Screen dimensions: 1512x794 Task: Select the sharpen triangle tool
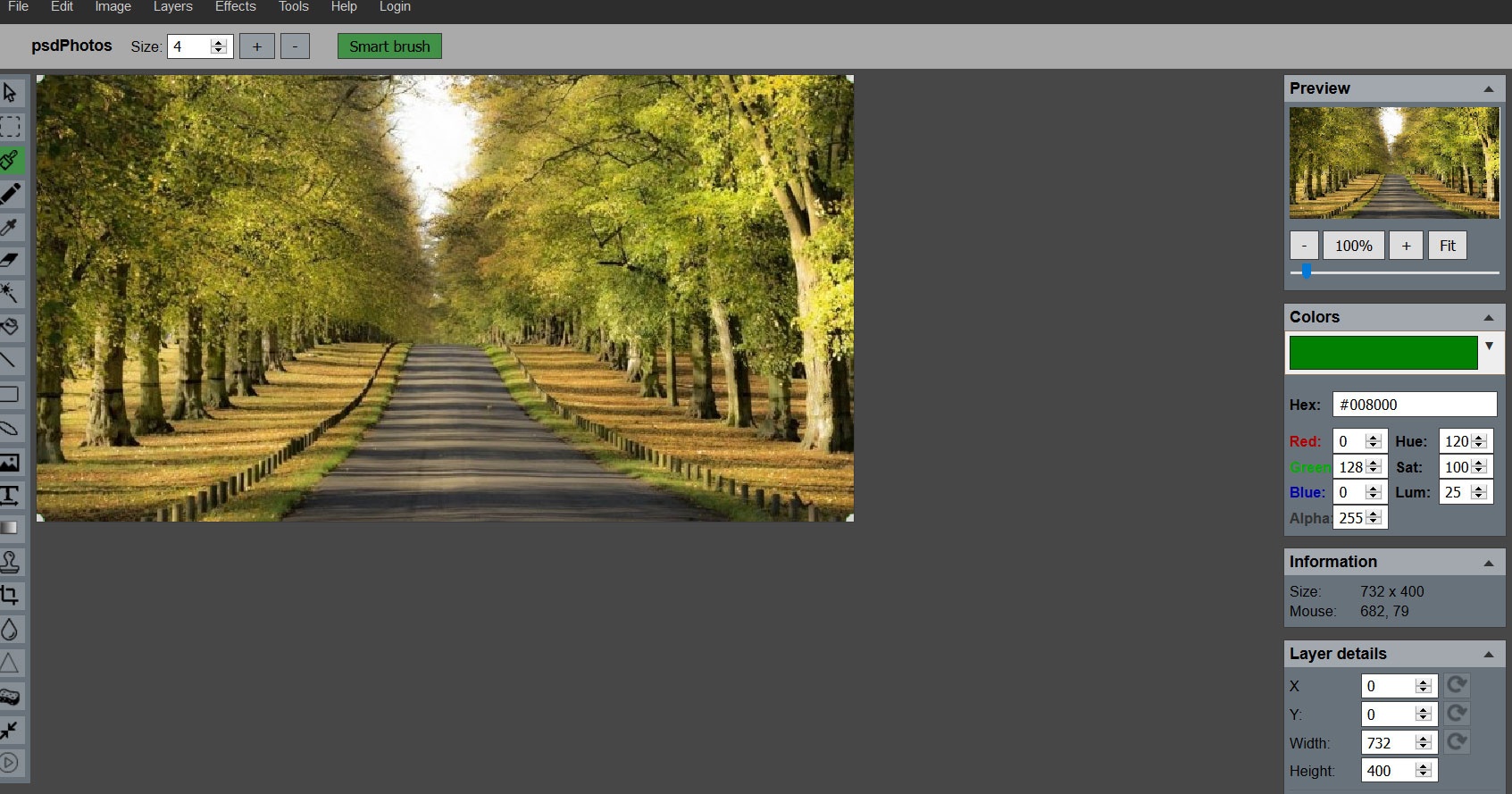tap(11, 663)
